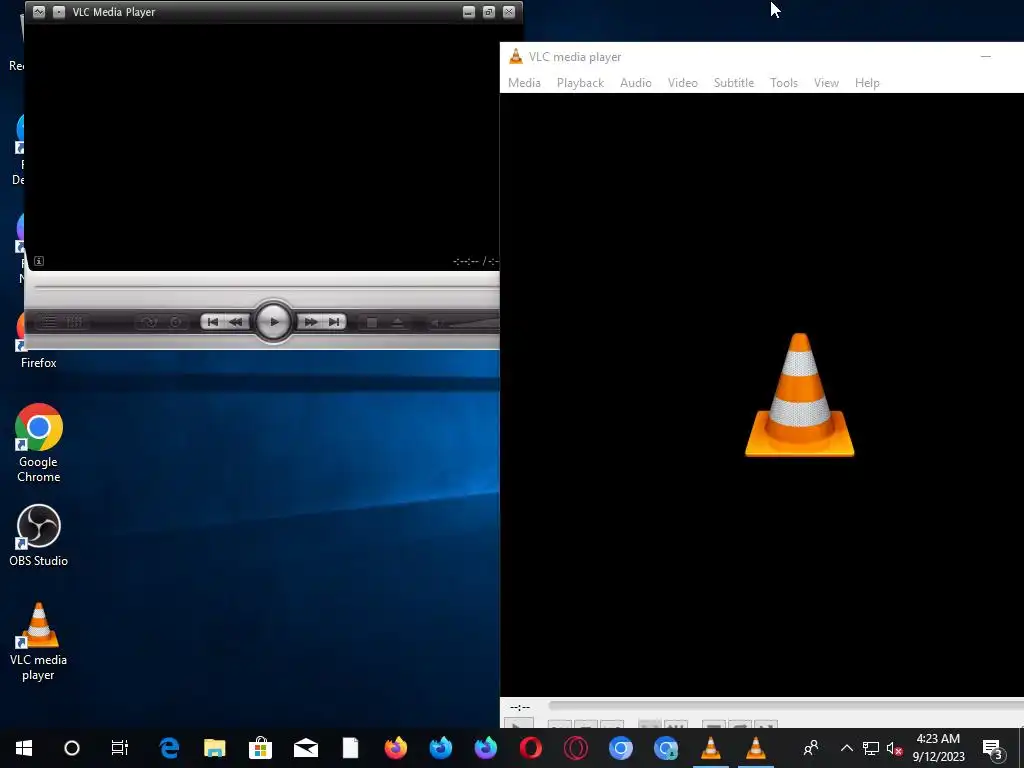The height and width of the screenshot is (768, 1024).
Task: Open Firefox desktop shortcut
Action: (39, 340)
